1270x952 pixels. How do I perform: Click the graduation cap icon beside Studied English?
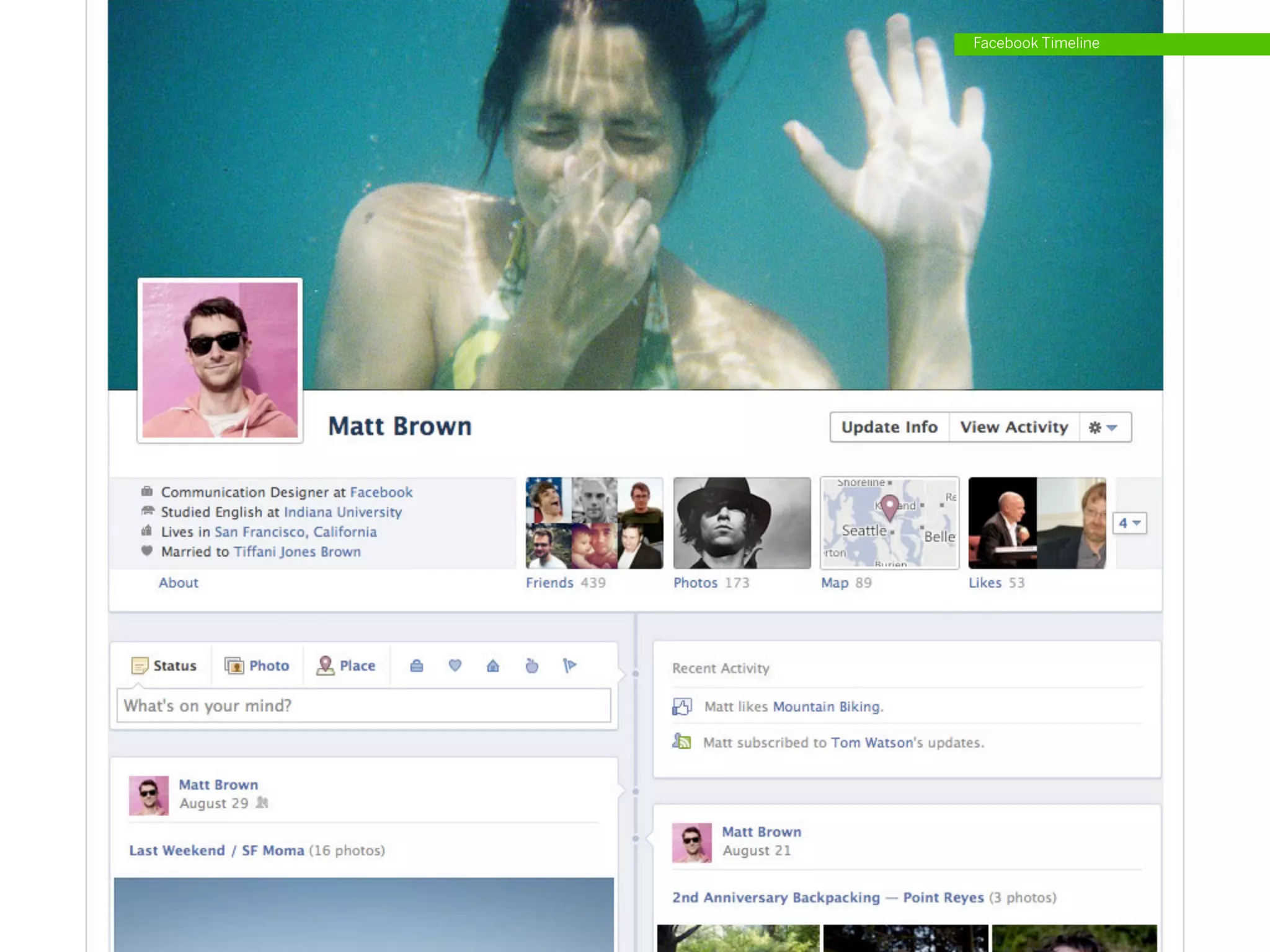click(147, 511)
